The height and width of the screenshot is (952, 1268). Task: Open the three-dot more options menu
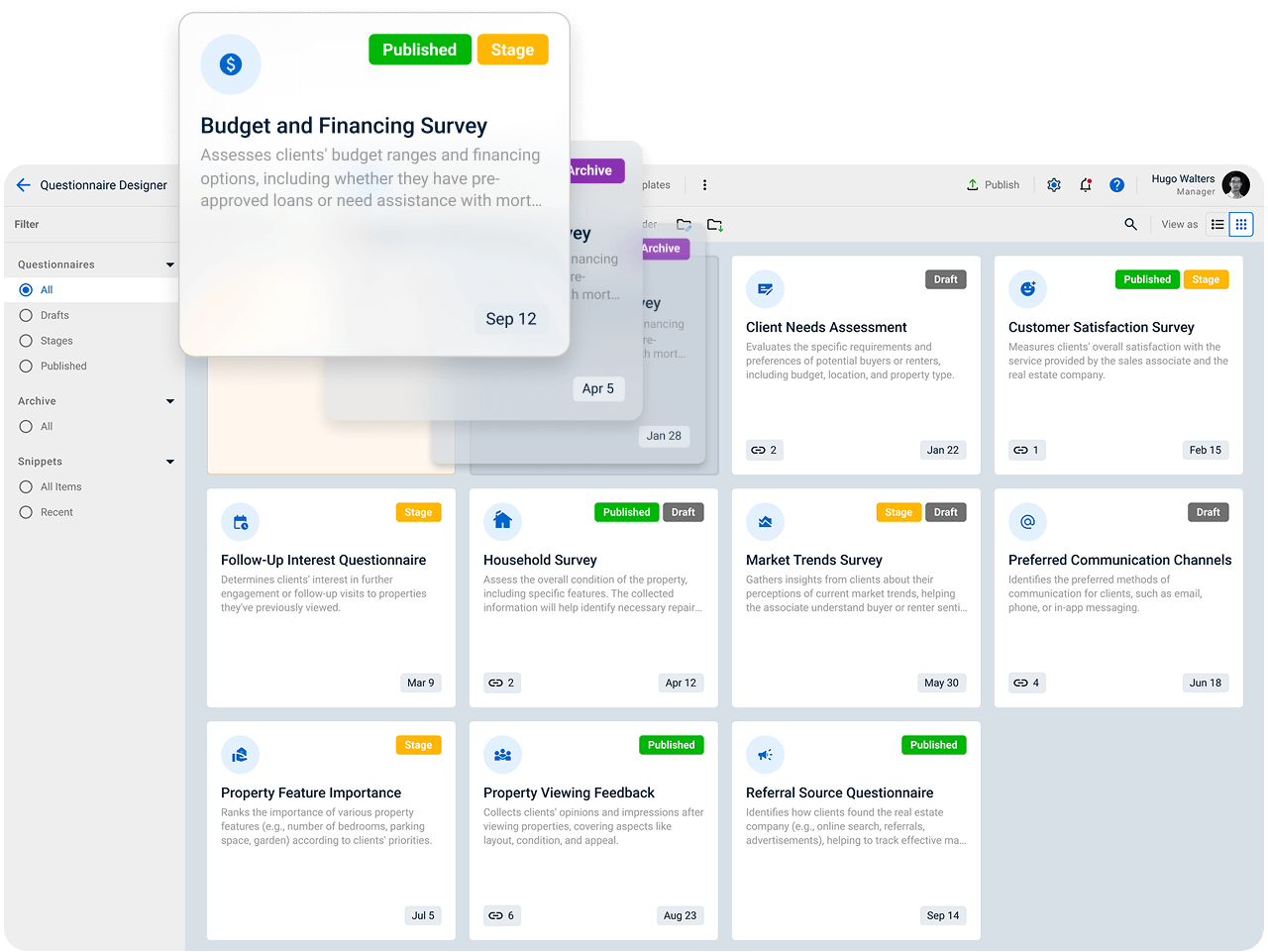[704, 185]
